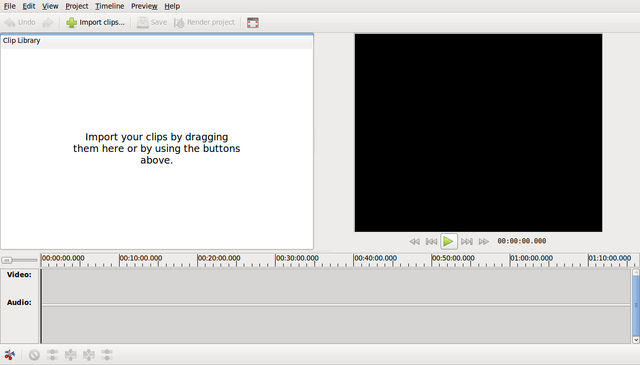640x365 pixels.
Task: Open the Timeline menu
Action: 110,6
